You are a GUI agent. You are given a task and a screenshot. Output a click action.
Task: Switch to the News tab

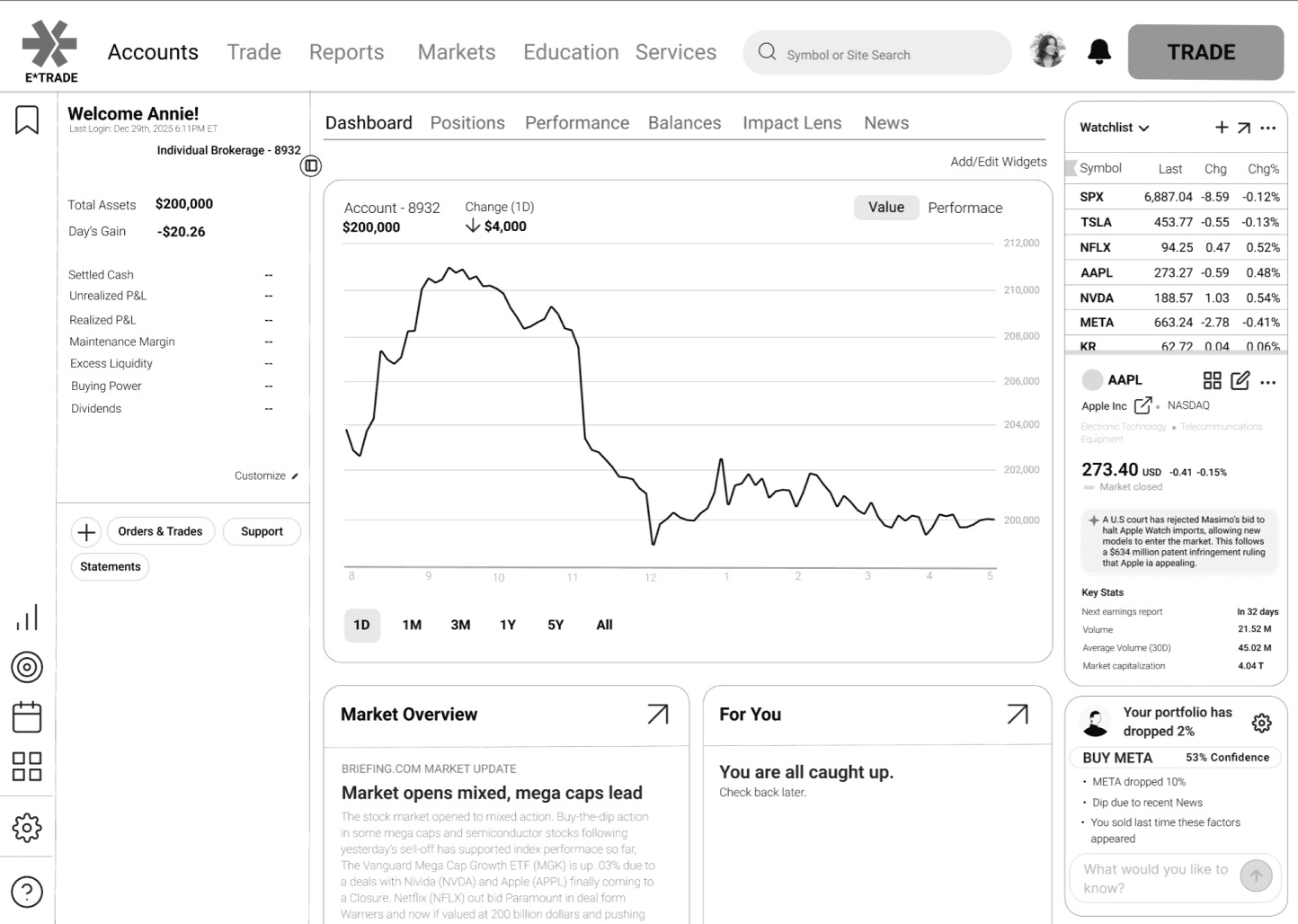(x=886, y=123)
